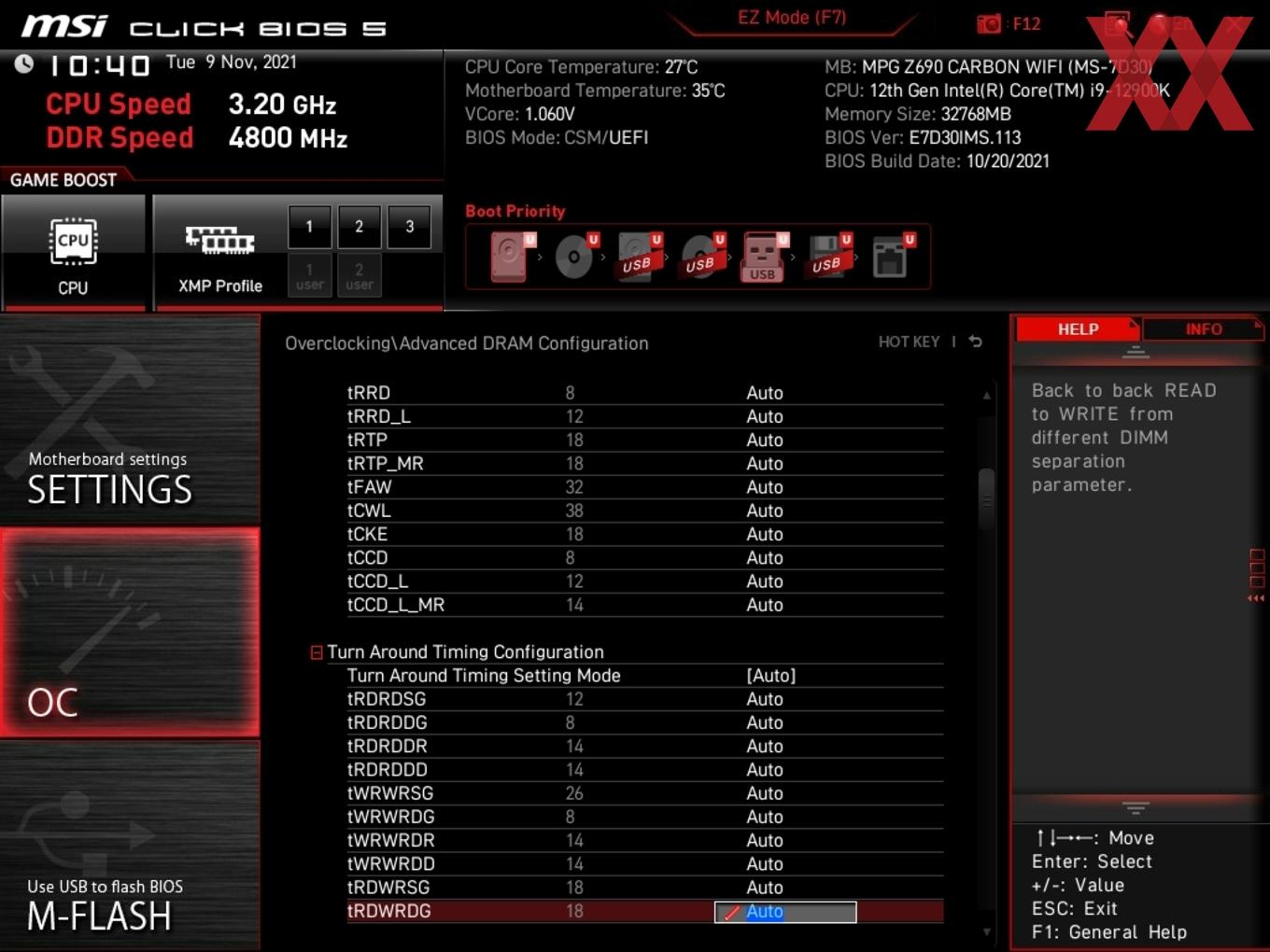Select the tRDRDDR Auto setting
This screenshot has height=952, width=1270.
[765, 747]
